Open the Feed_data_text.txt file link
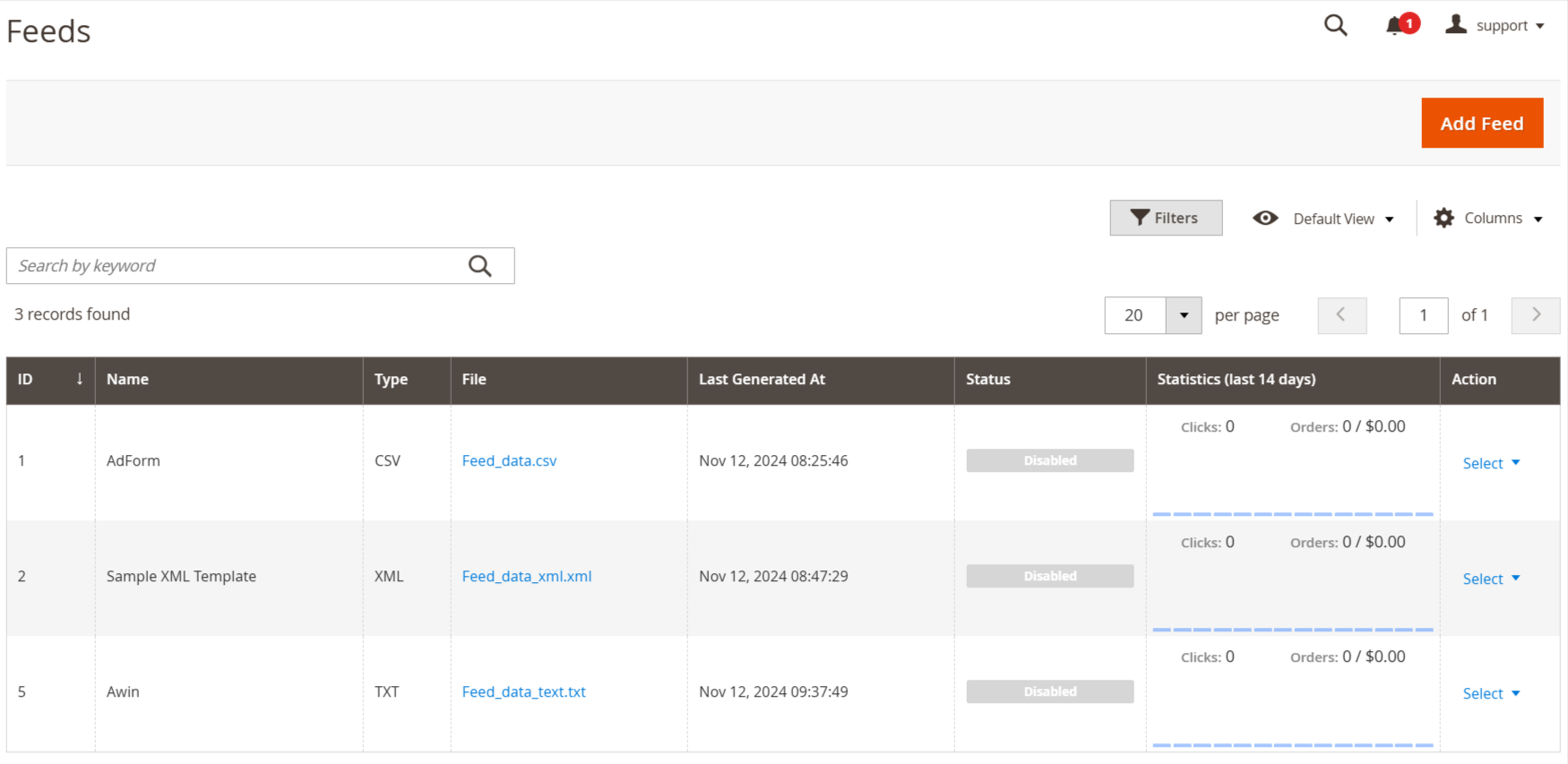Screen dimensions: 1568x764 tap(523, 691)
